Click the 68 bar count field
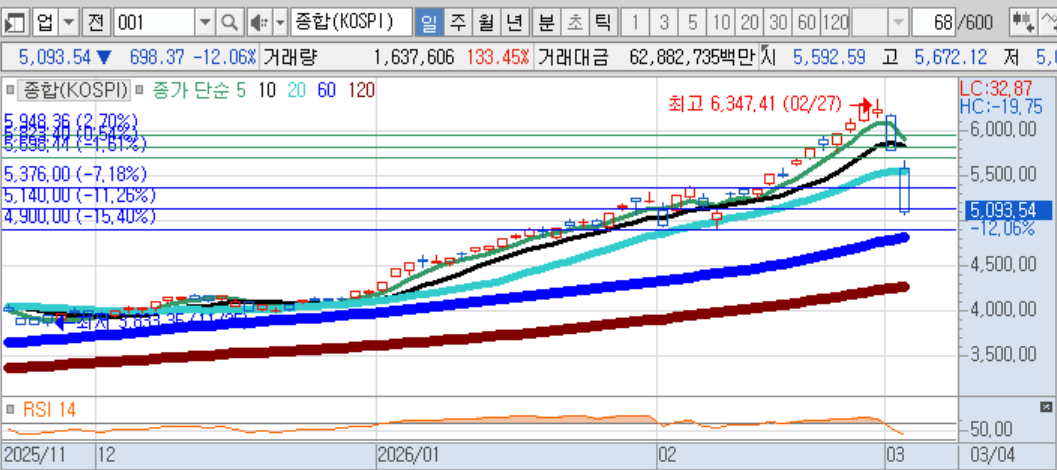This screenshot has height=470, width=1057. (x=934, y=23)
